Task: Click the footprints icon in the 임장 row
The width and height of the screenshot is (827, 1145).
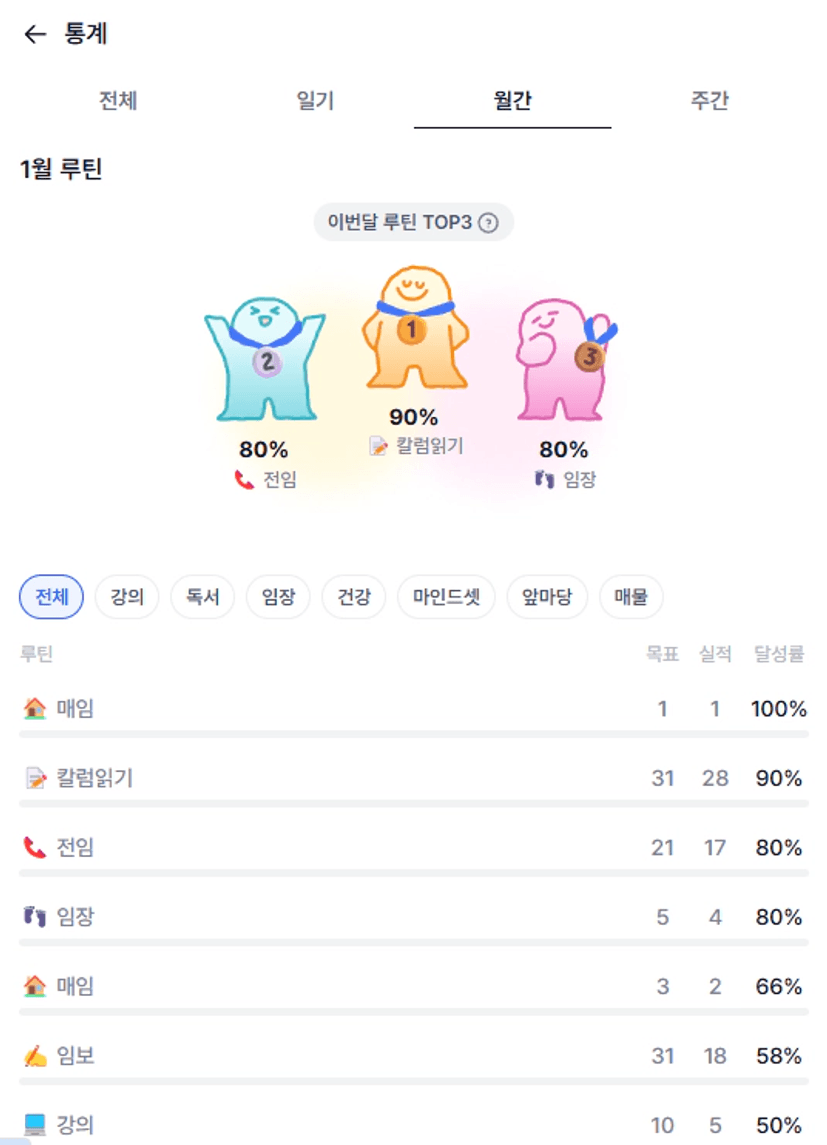Action: 35,917
